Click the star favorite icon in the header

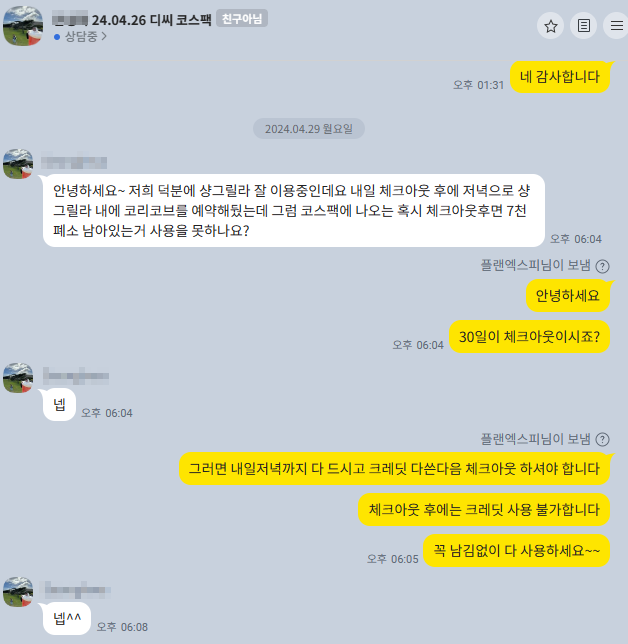coord(550,26)
